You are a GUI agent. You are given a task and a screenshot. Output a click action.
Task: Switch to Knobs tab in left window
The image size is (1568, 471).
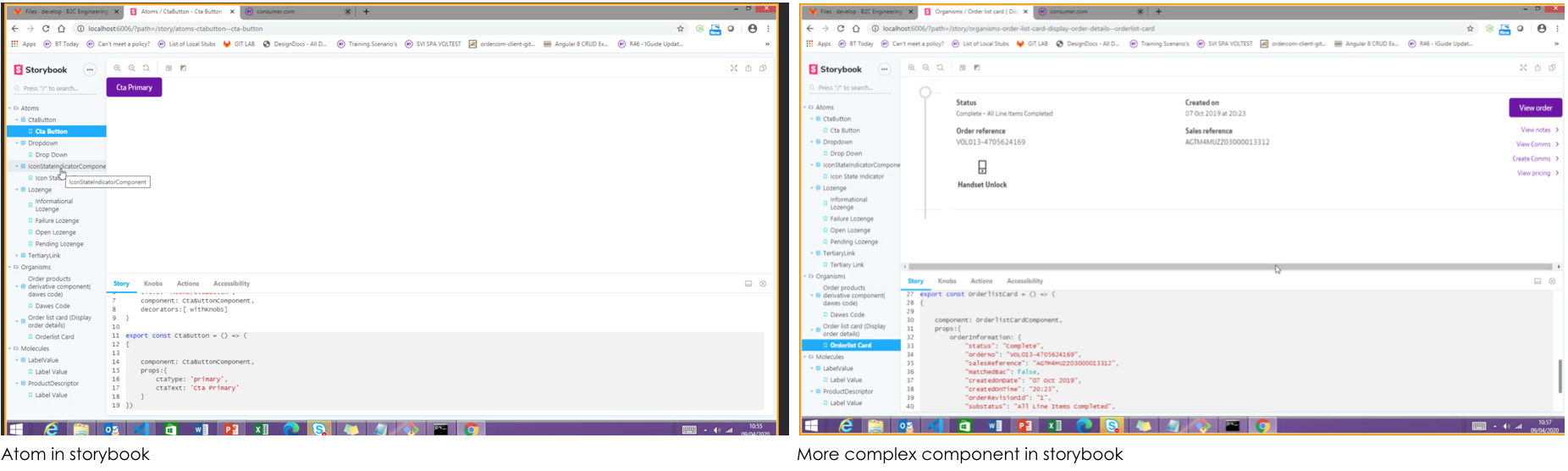[153, 284]
